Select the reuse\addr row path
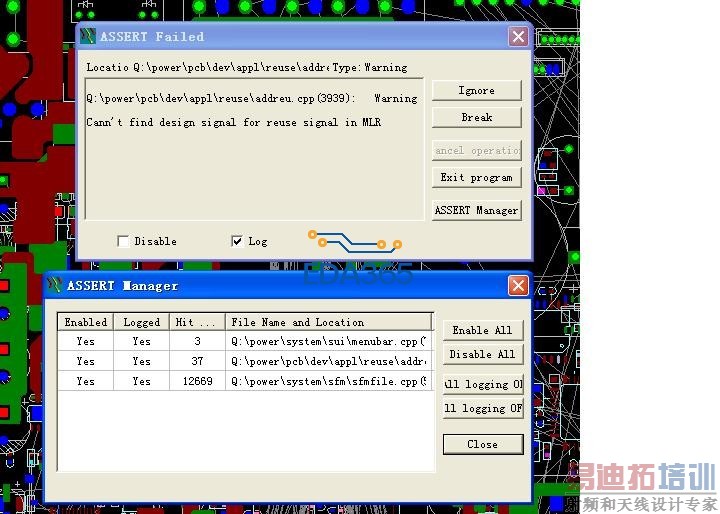 pos(329,361)
